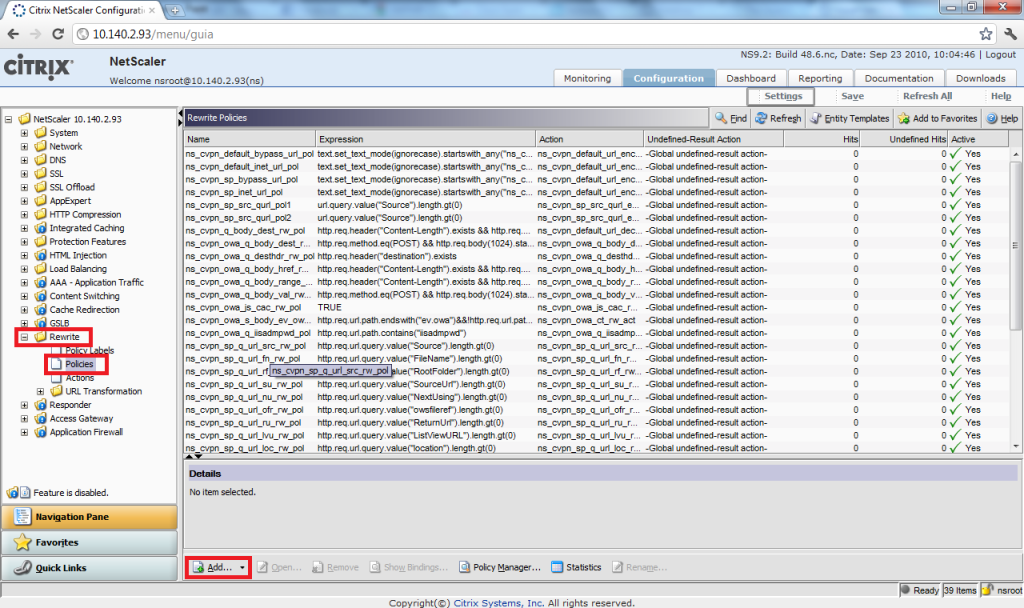Viewport: 1024px width, 608px height.
Task: Click the Statistics icon in the bottom toolbar
Action: (557, 568)
